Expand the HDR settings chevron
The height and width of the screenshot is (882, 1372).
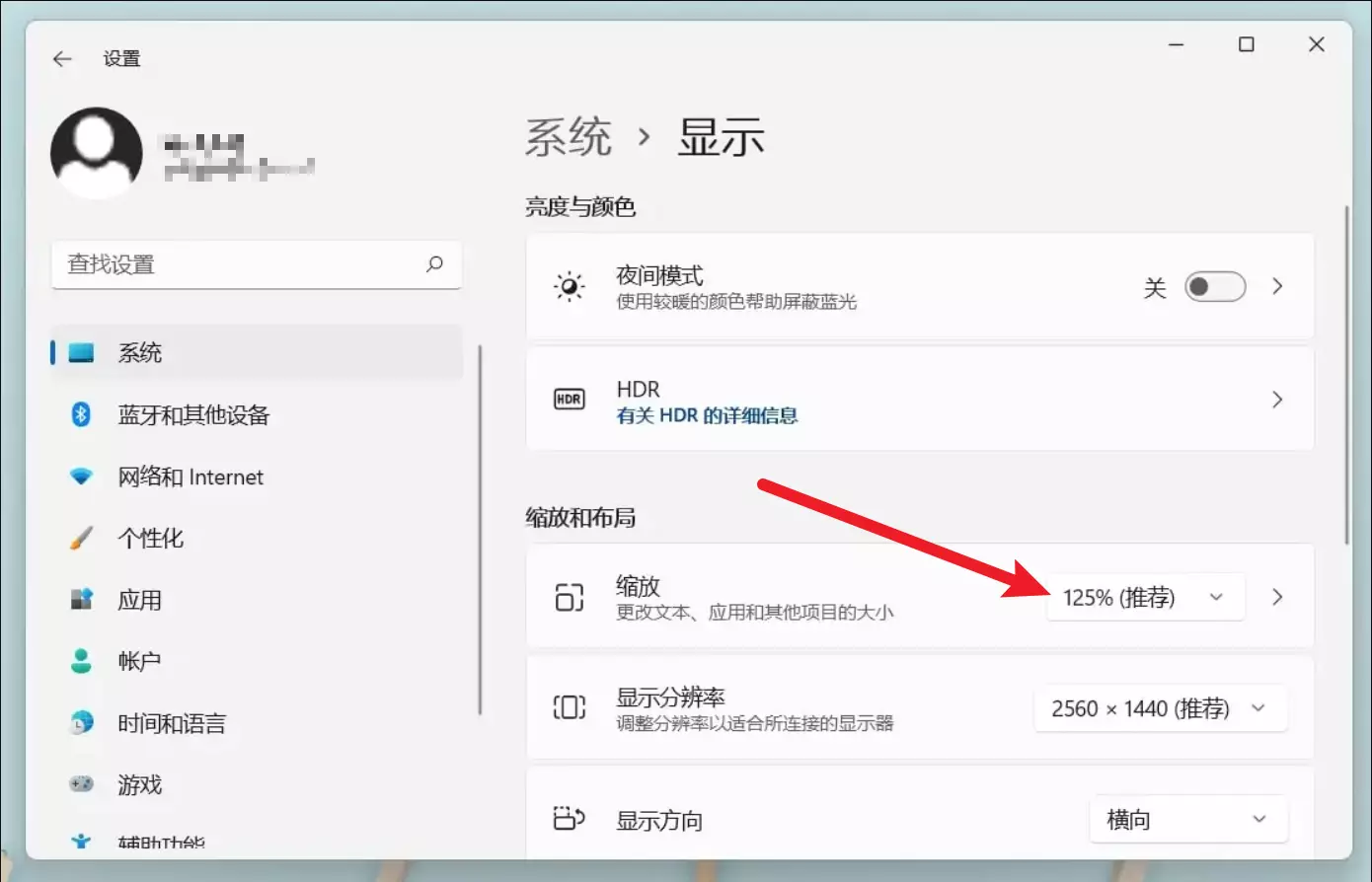(x=1277, y=400)
